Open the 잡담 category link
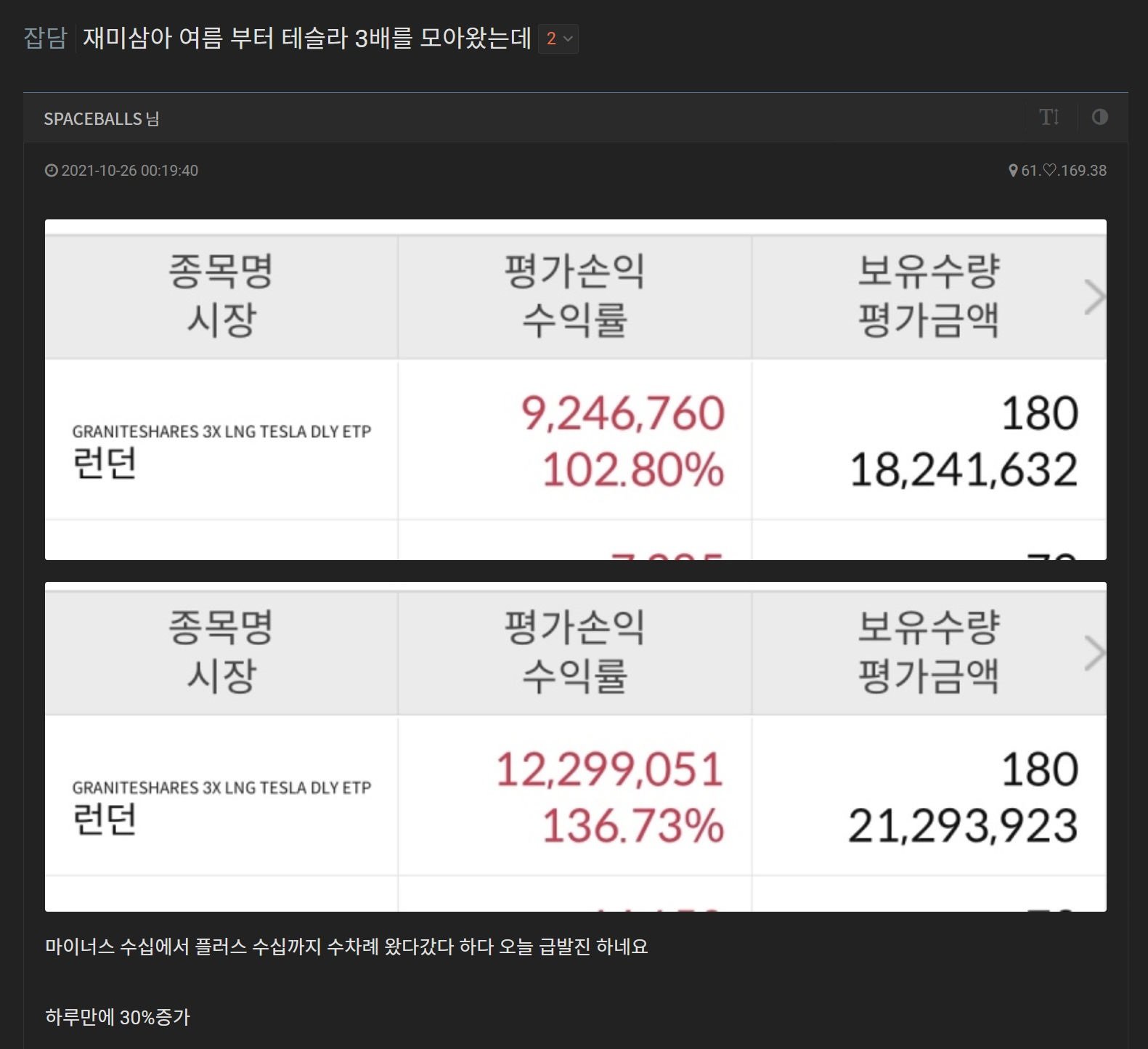The height and width of the screenshot is (1049, 1148). pyautogui.click(x=45, y=38)
